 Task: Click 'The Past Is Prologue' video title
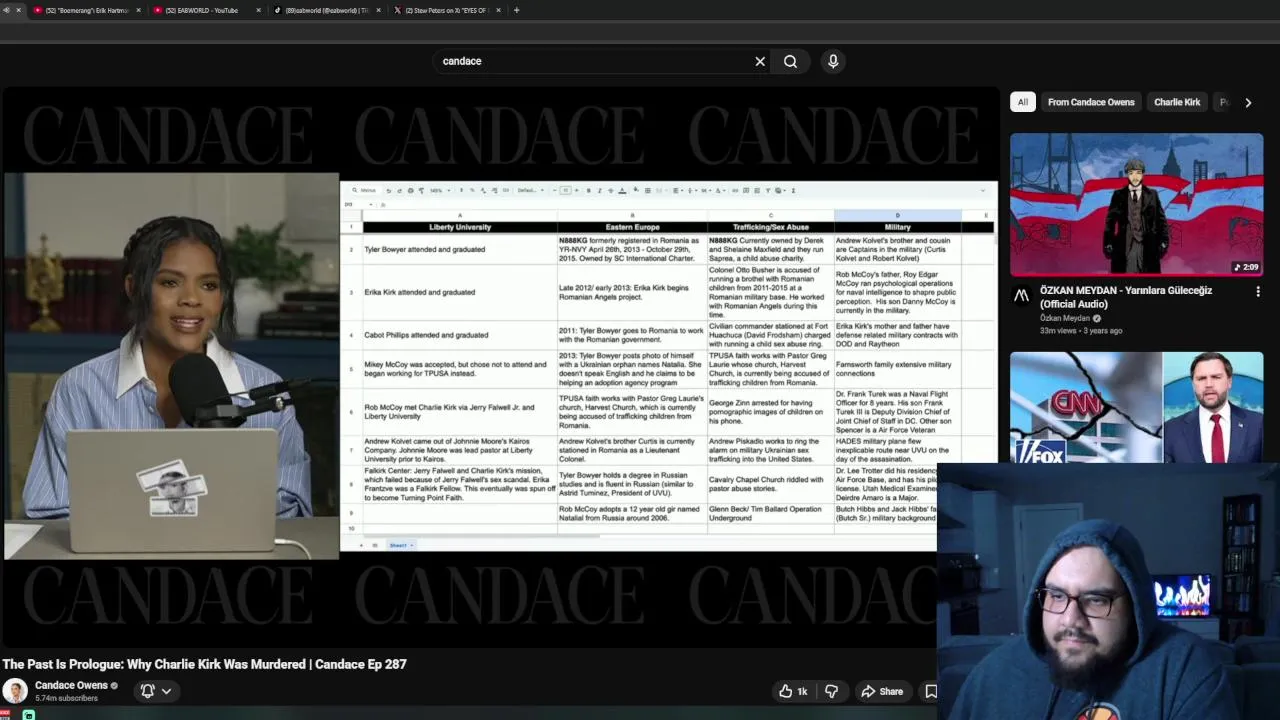tap(204, 664)
